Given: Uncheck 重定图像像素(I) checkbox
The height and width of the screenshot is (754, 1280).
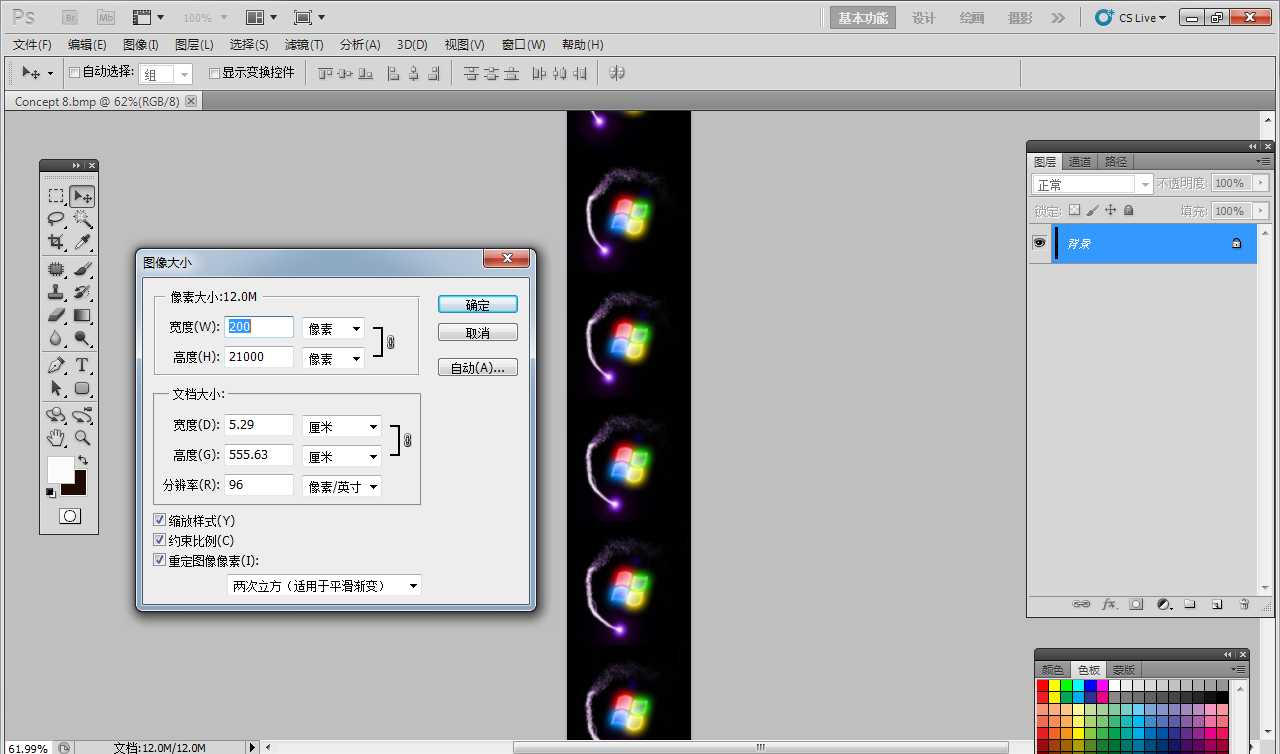Looking at the screenshot, I should point(160,560).
